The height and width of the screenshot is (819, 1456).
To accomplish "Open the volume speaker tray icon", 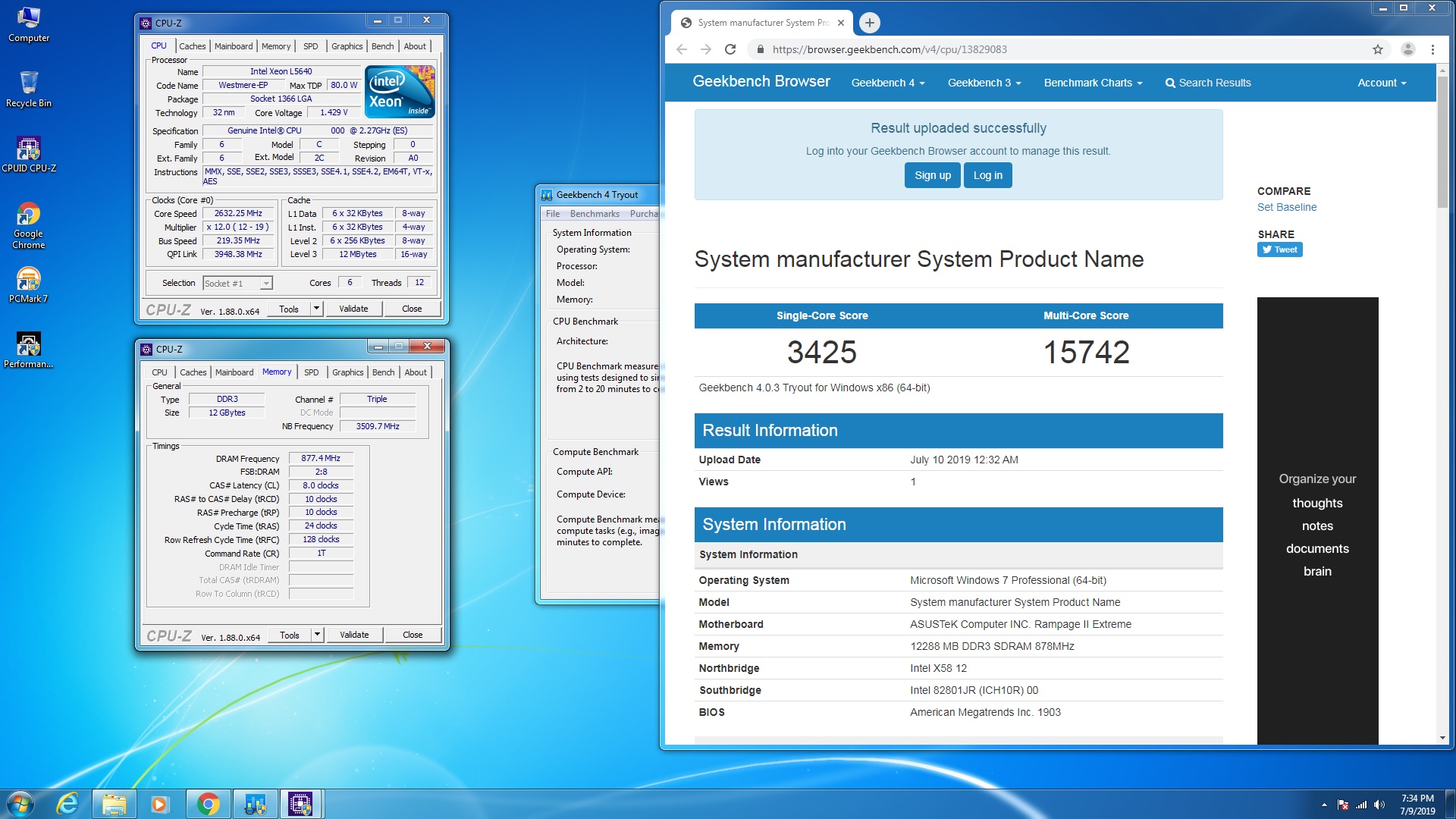I will (1379, 805).
